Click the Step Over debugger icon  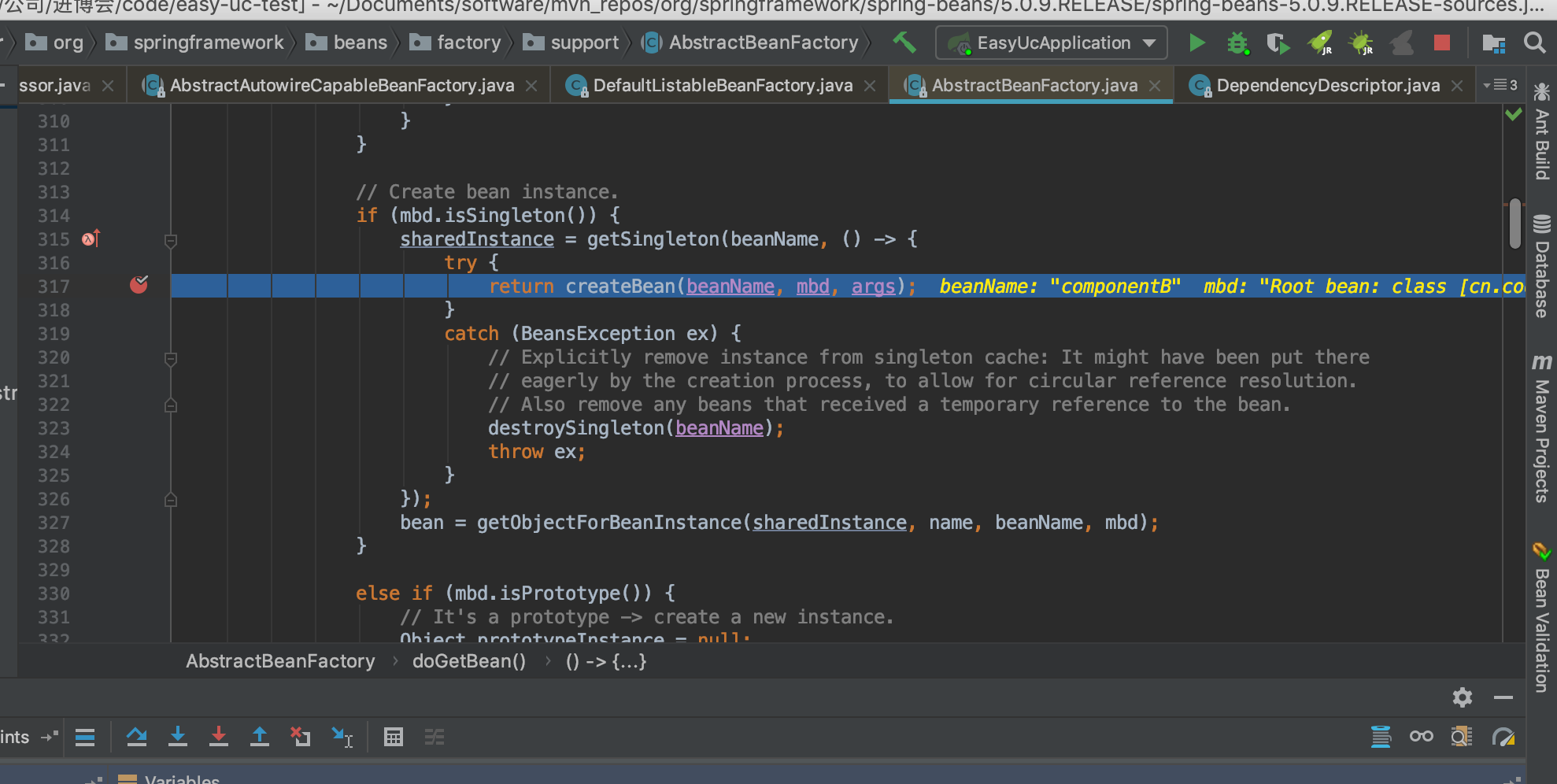coord(136,737)
